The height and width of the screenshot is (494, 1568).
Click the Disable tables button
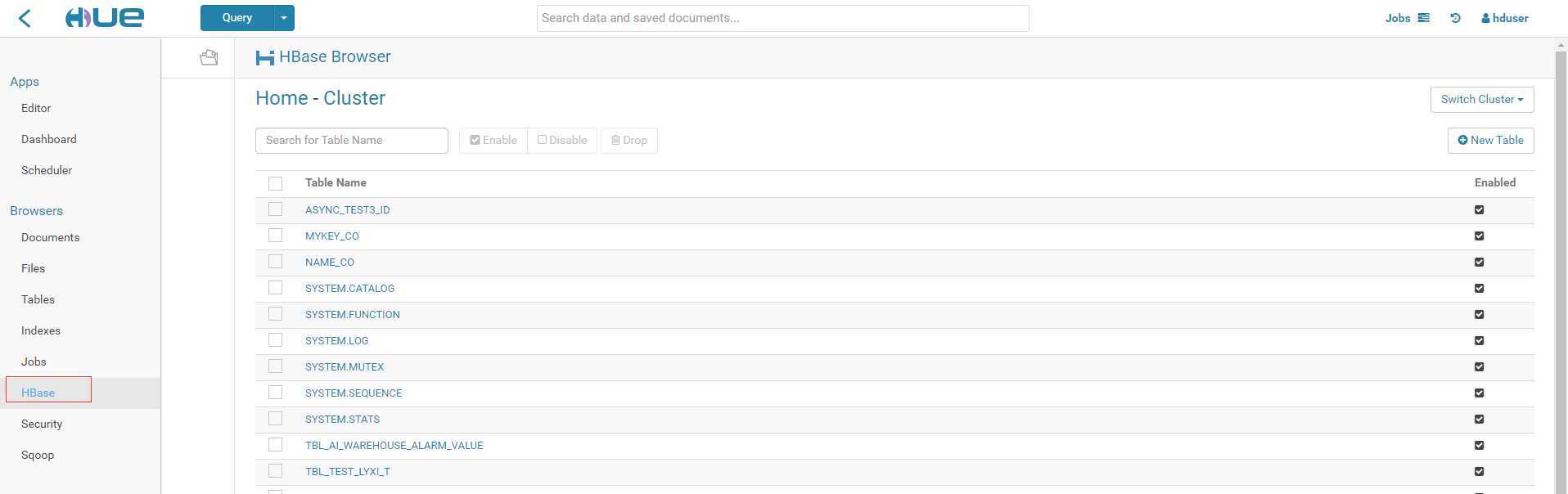pyautogui.click(x=562, y=141)
